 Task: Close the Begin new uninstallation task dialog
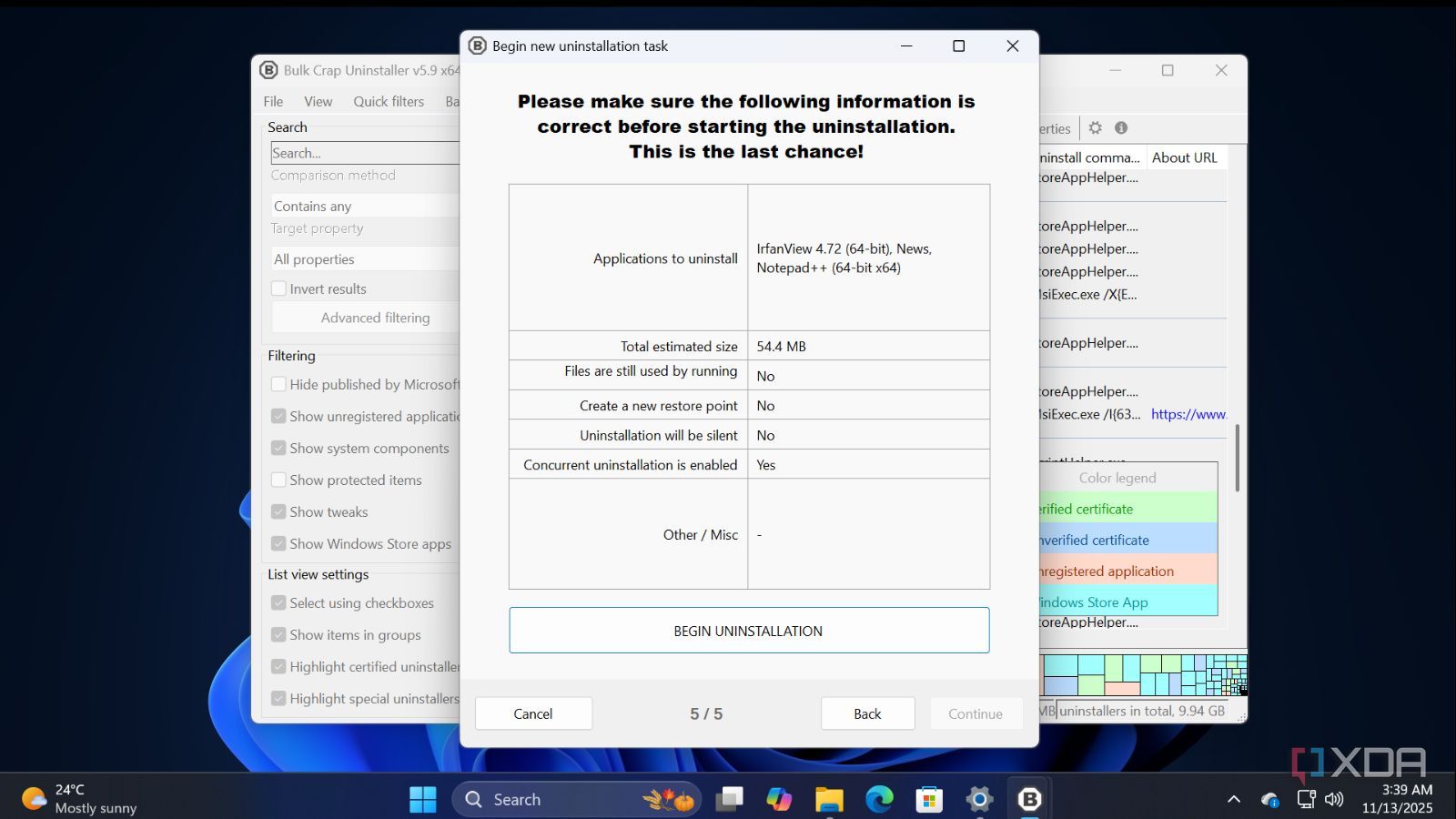click(1012, 45)
